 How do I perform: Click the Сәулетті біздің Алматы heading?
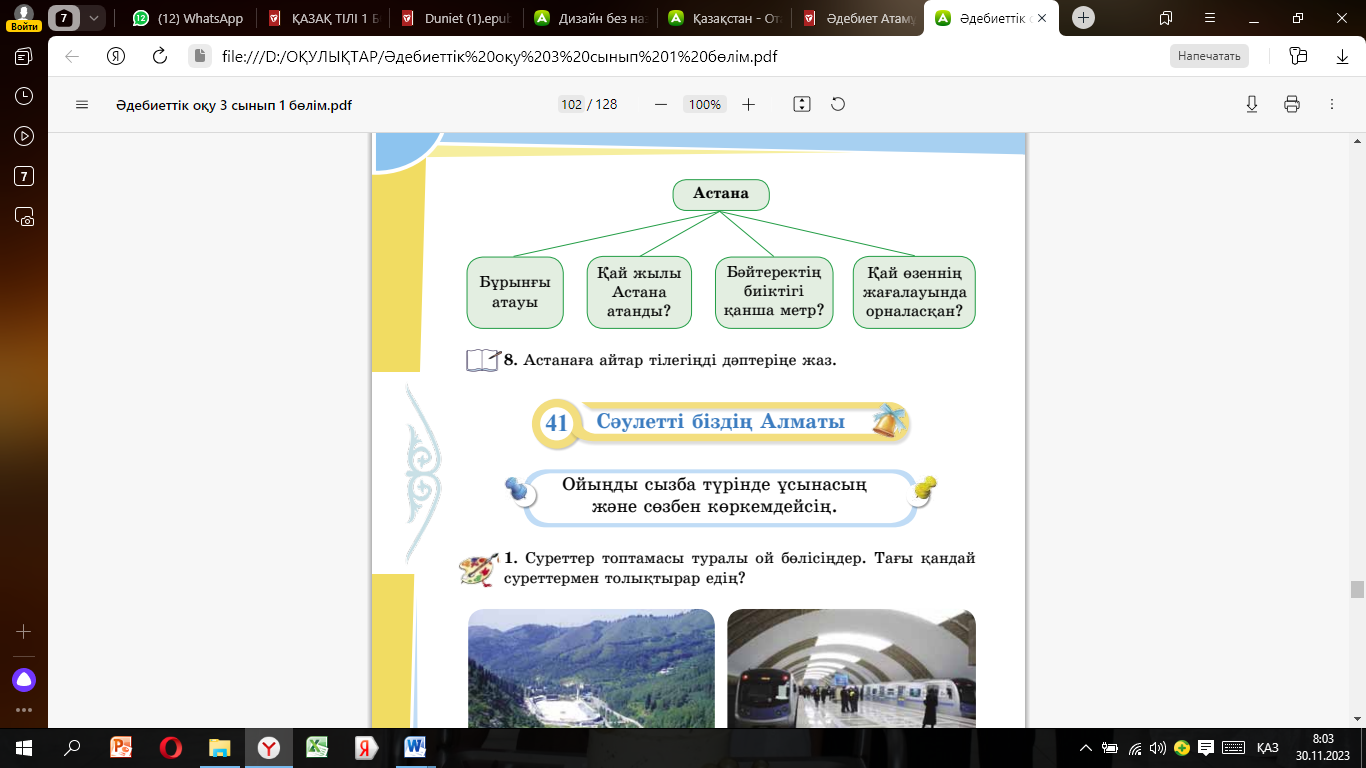click(721, 422)
